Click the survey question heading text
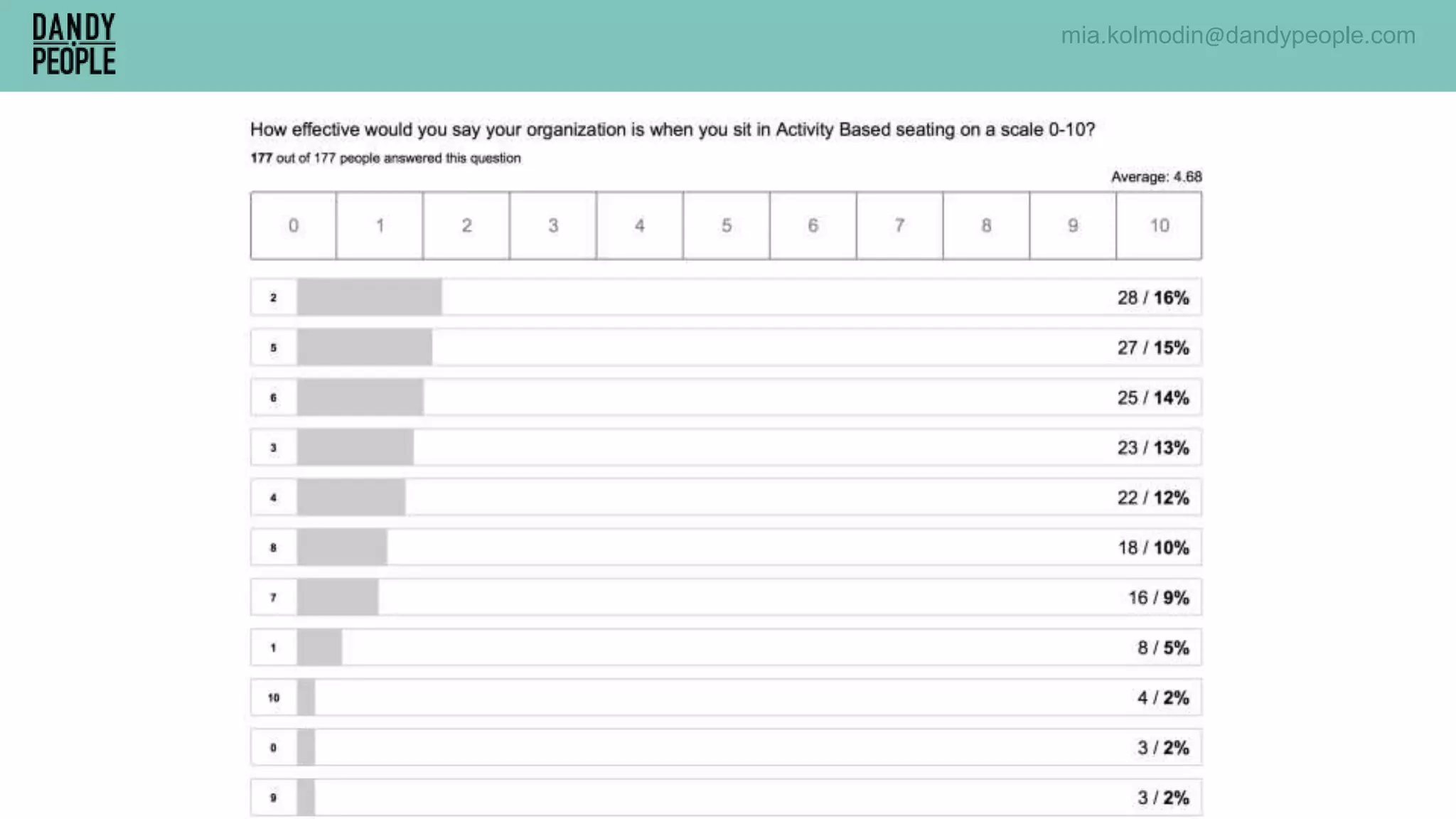Viewport: 1456px width, 819px height. 672,129
